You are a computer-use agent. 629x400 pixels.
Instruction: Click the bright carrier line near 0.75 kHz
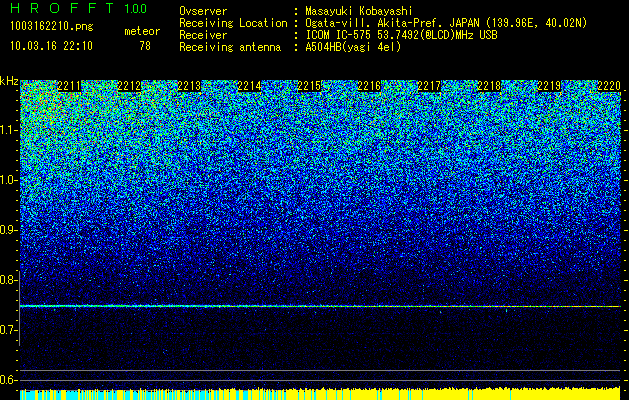click(320, 306)
